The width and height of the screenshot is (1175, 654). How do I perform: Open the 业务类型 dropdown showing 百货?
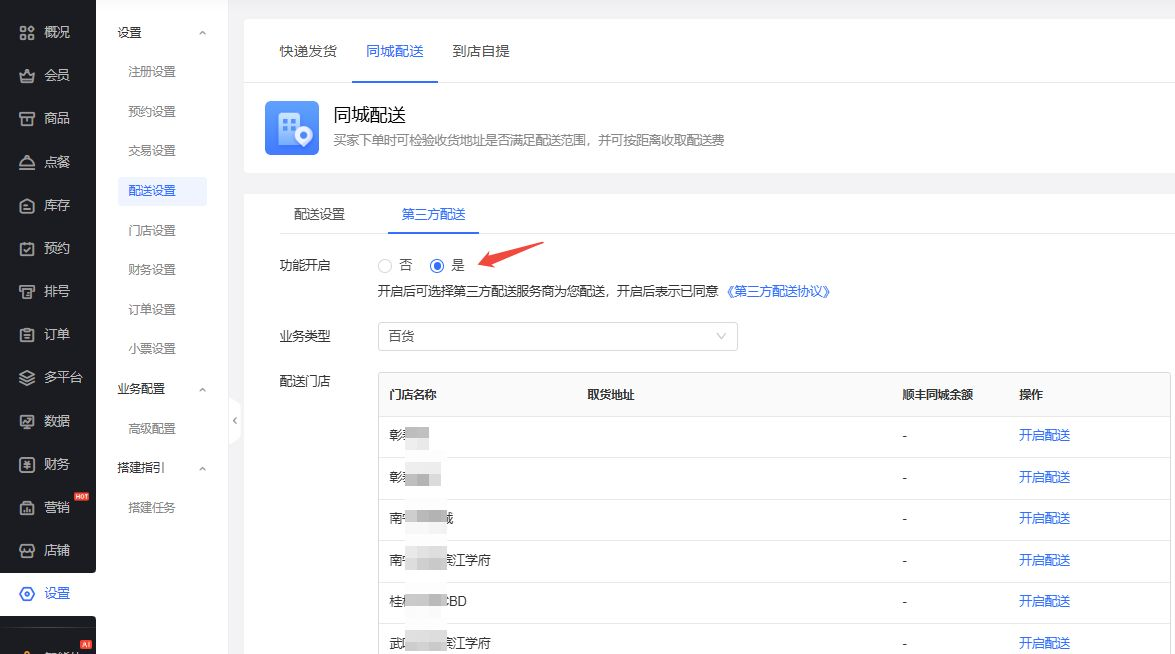pos(557,337)
